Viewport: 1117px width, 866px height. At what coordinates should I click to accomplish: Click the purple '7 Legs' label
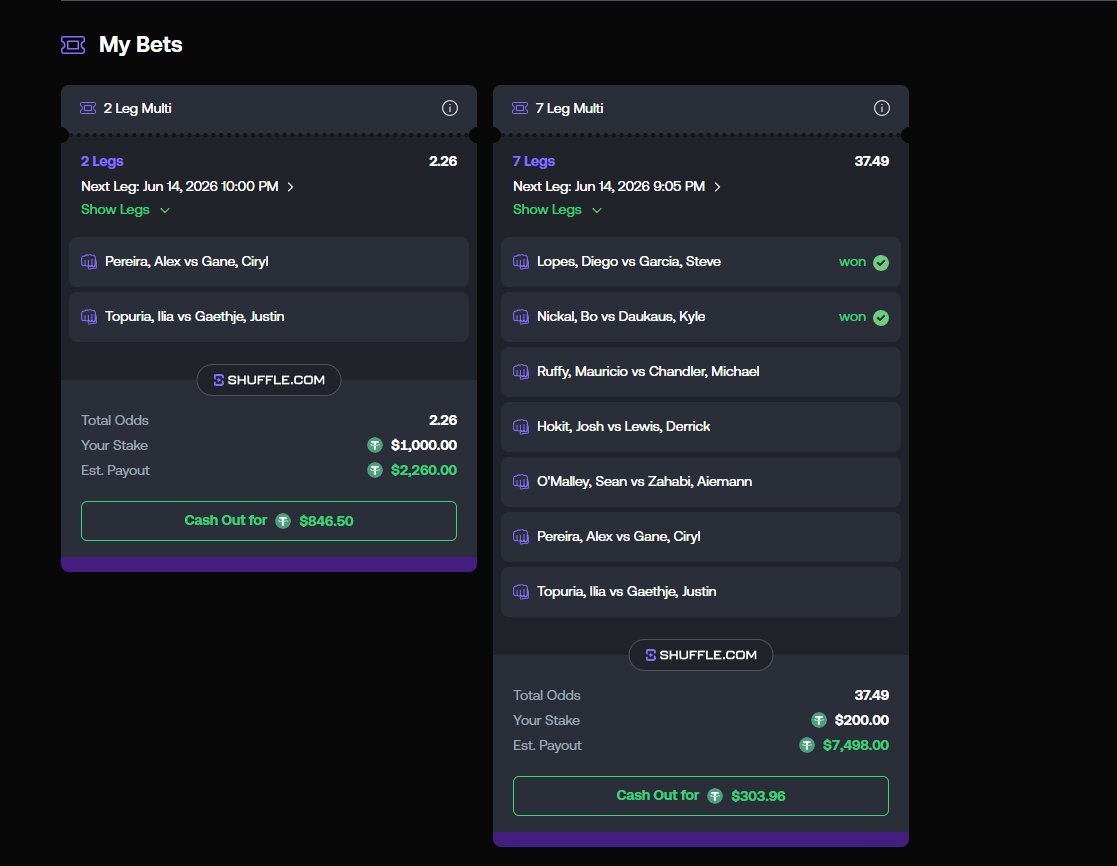pos(534,161)
